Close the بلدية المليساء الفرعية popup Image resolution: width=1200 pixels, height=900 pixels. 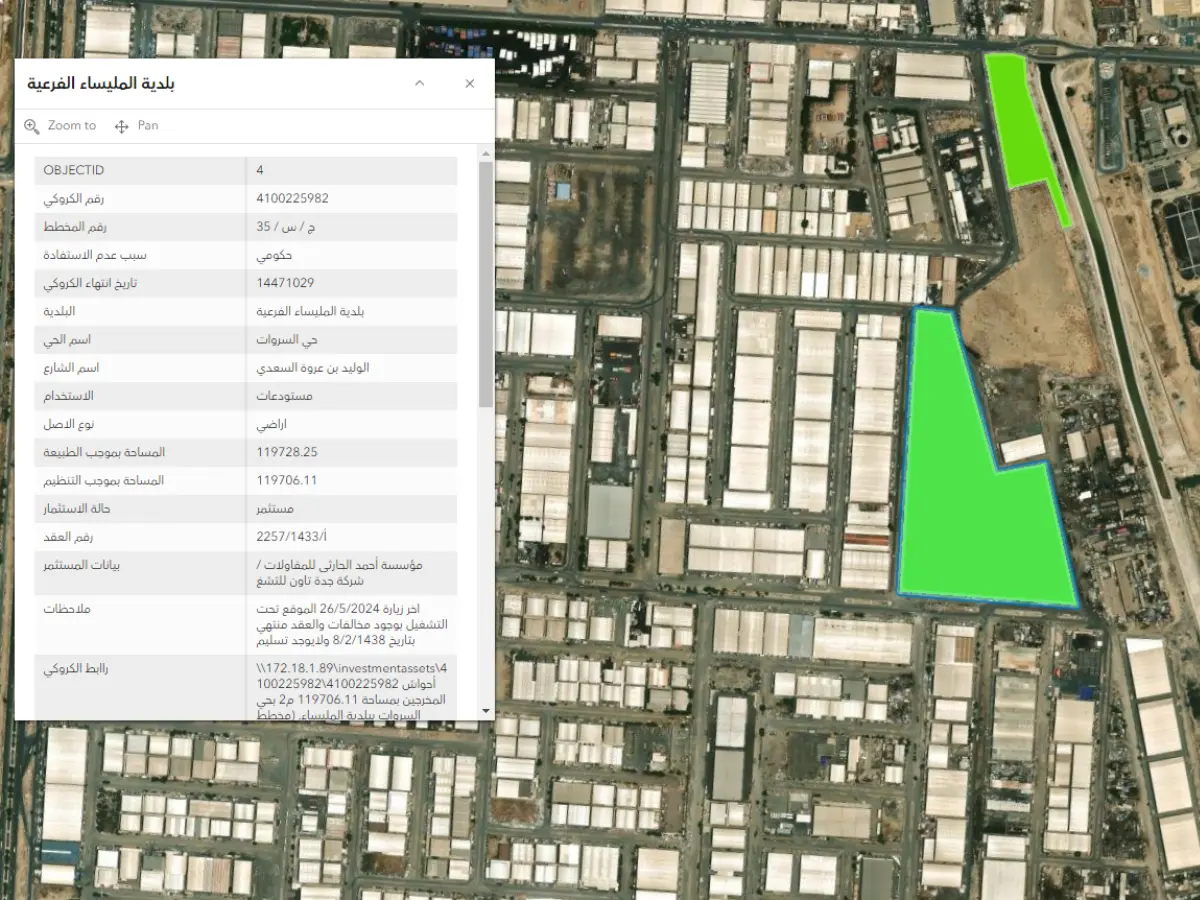coord(469,84)
